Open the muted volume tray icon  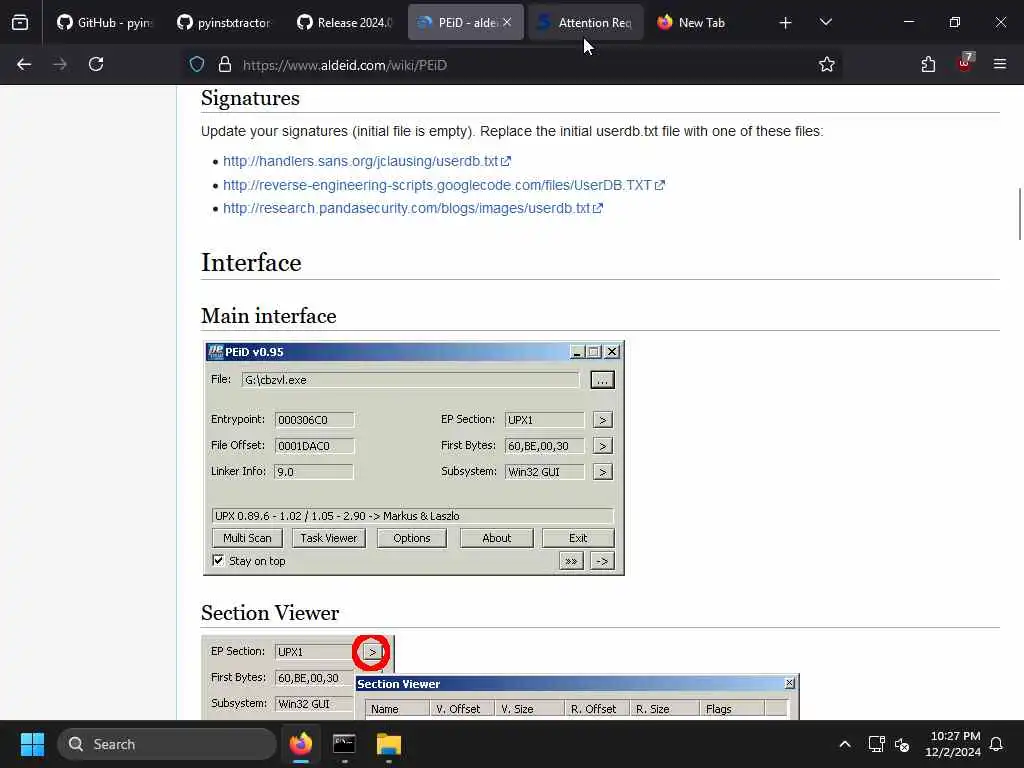[903, 744]
